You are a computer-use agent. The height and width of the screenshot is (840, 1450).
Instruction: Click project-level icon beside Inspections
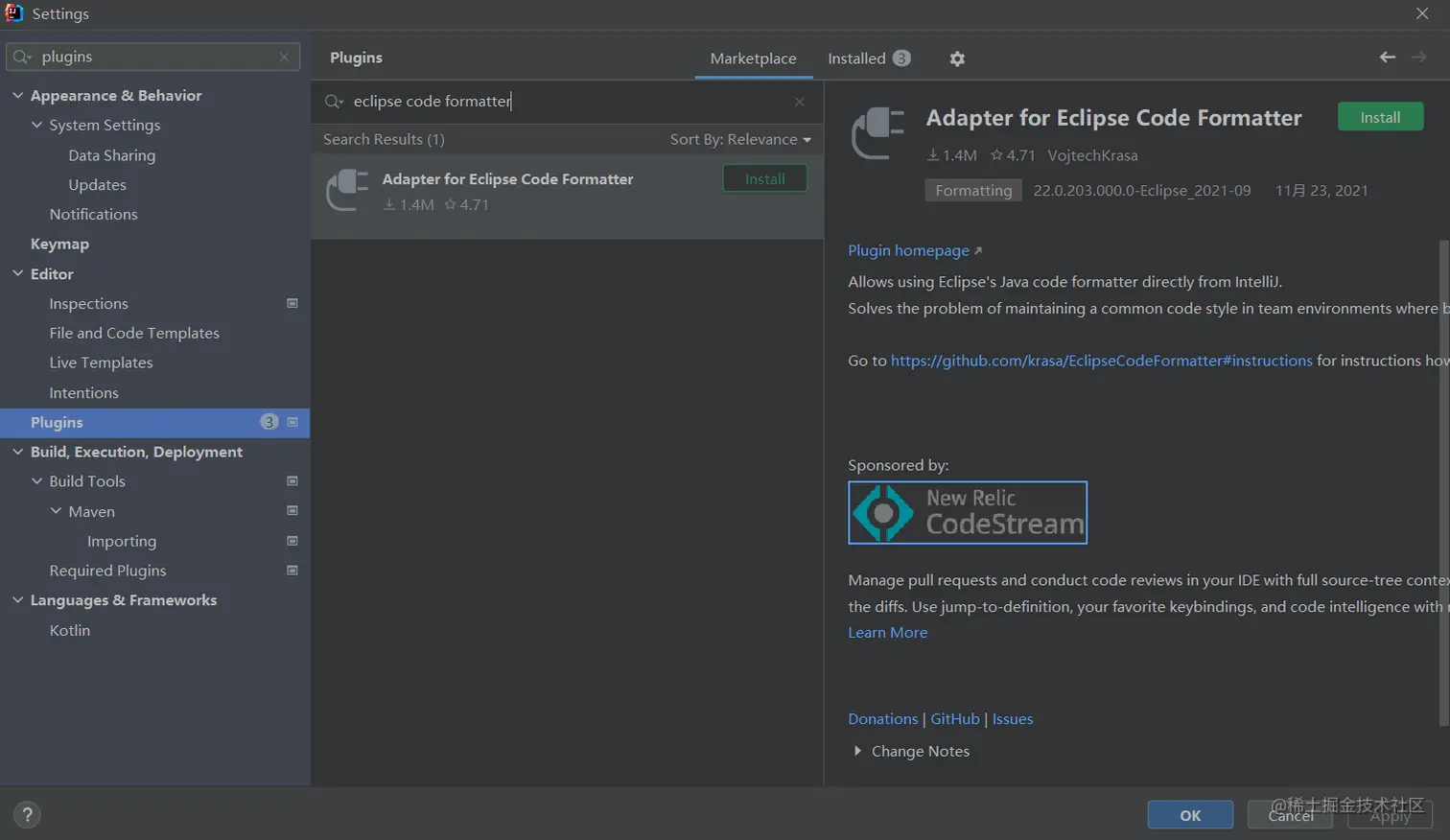point(292,303)
